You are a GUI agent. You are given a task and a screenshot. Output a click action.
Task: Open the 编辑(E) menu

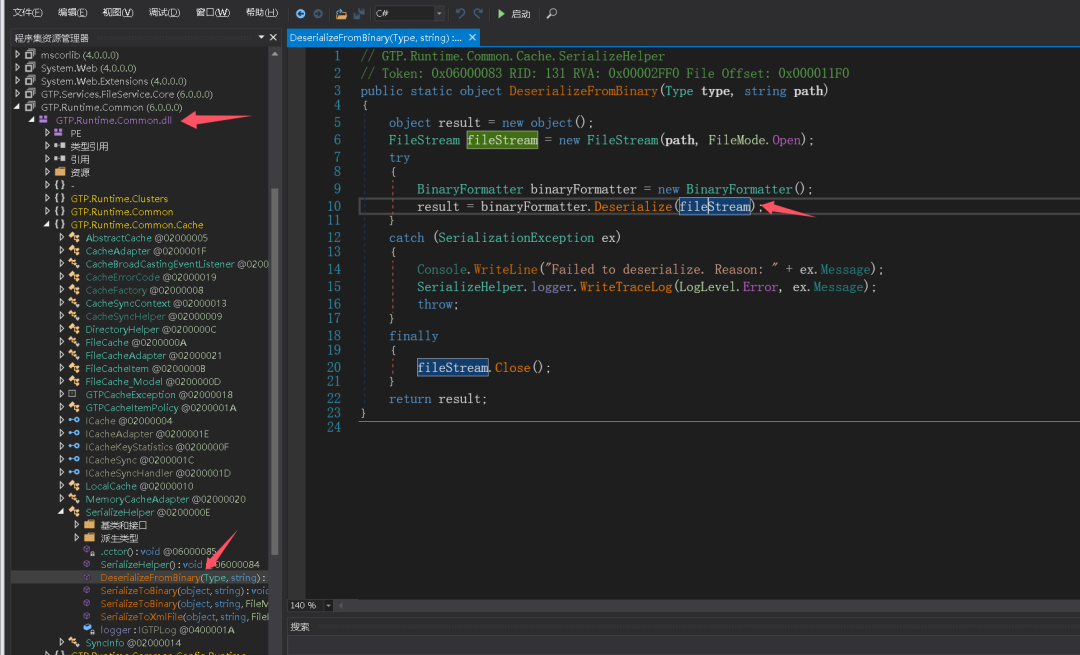pos(72,13)
